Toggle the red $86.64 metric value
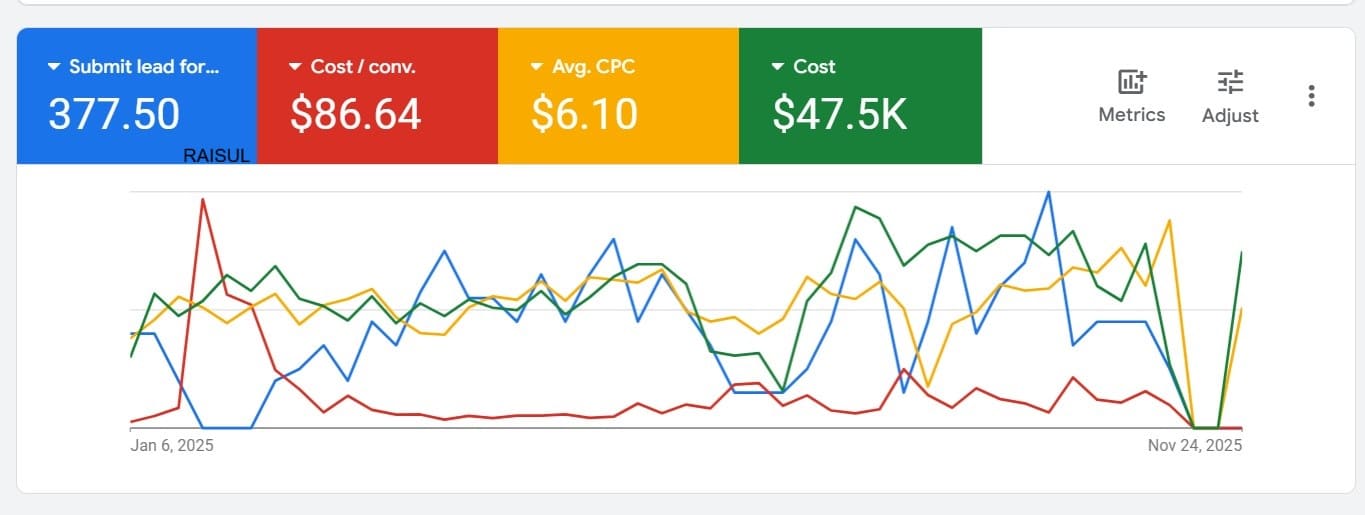The height and width of the screenshot is (515, 1365). (x=355, y=114)
